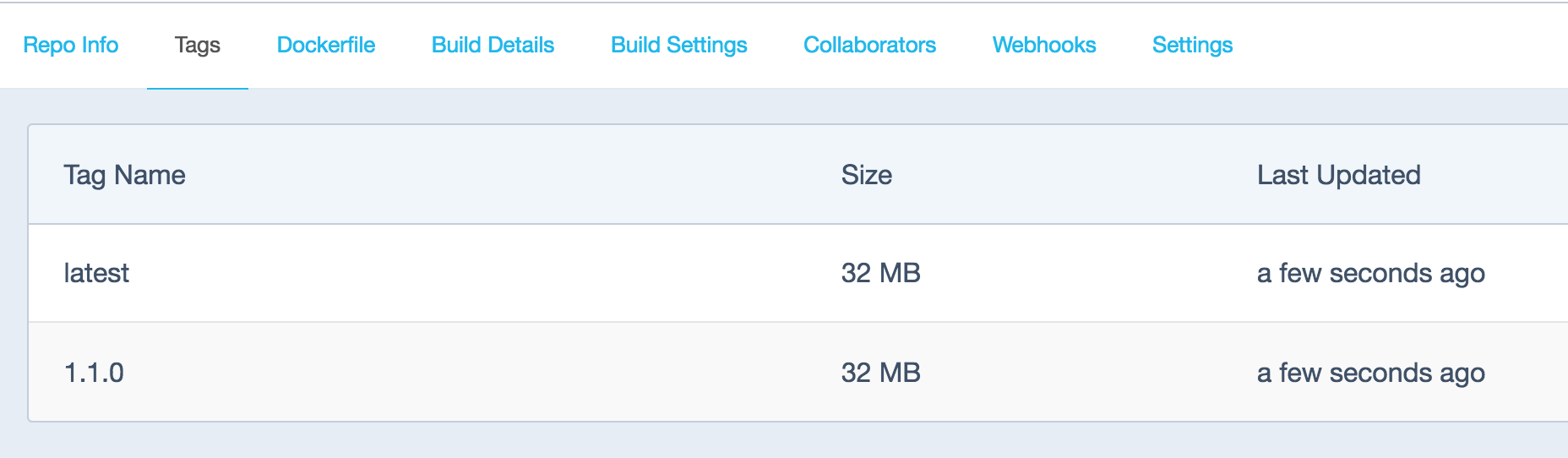Go to the Build Settings tab
The image size is (1568, 458).
coord(679,45)
